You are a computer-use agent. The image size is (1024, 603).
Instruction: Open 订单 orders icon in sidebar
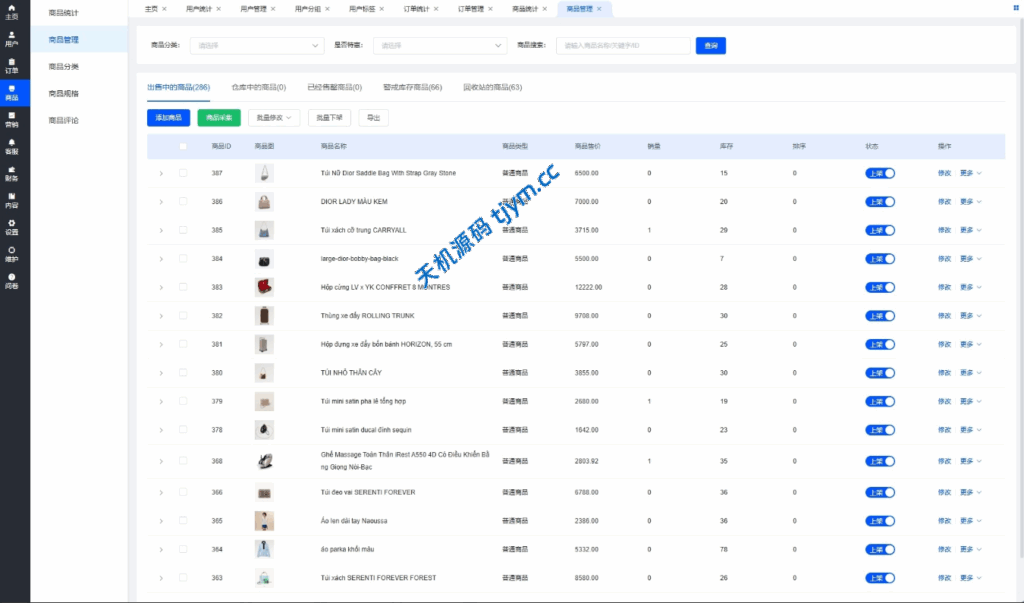(12, 66)
